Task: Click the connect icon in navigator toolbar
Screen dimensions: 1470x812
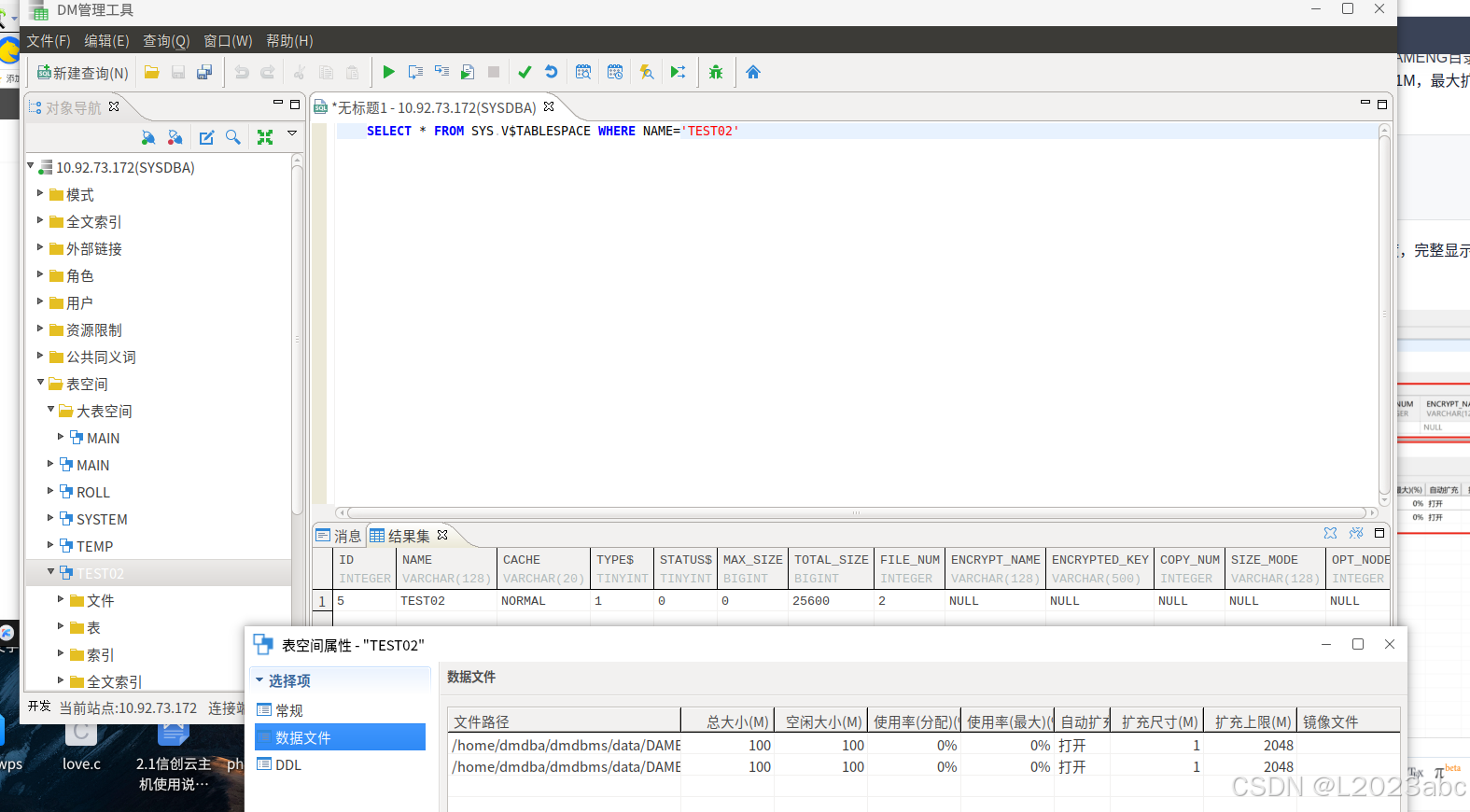Action: pos(147,137)
